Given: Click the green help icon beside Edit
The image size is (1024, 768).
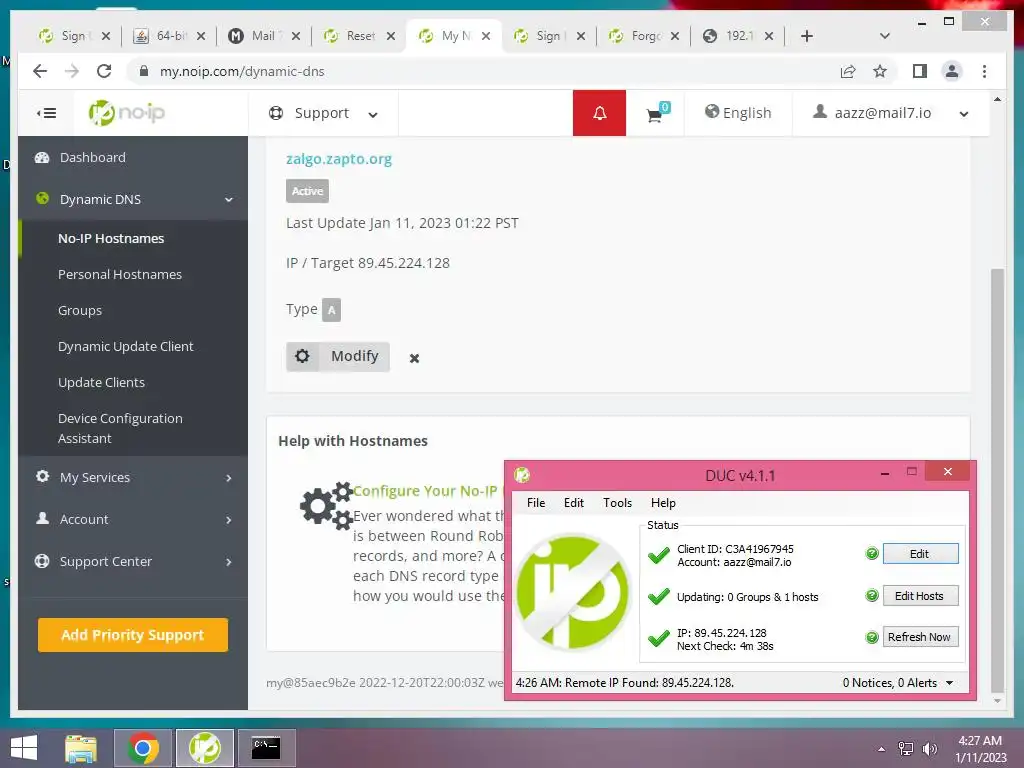Looking at the screenshot, I should pos(872,554).
